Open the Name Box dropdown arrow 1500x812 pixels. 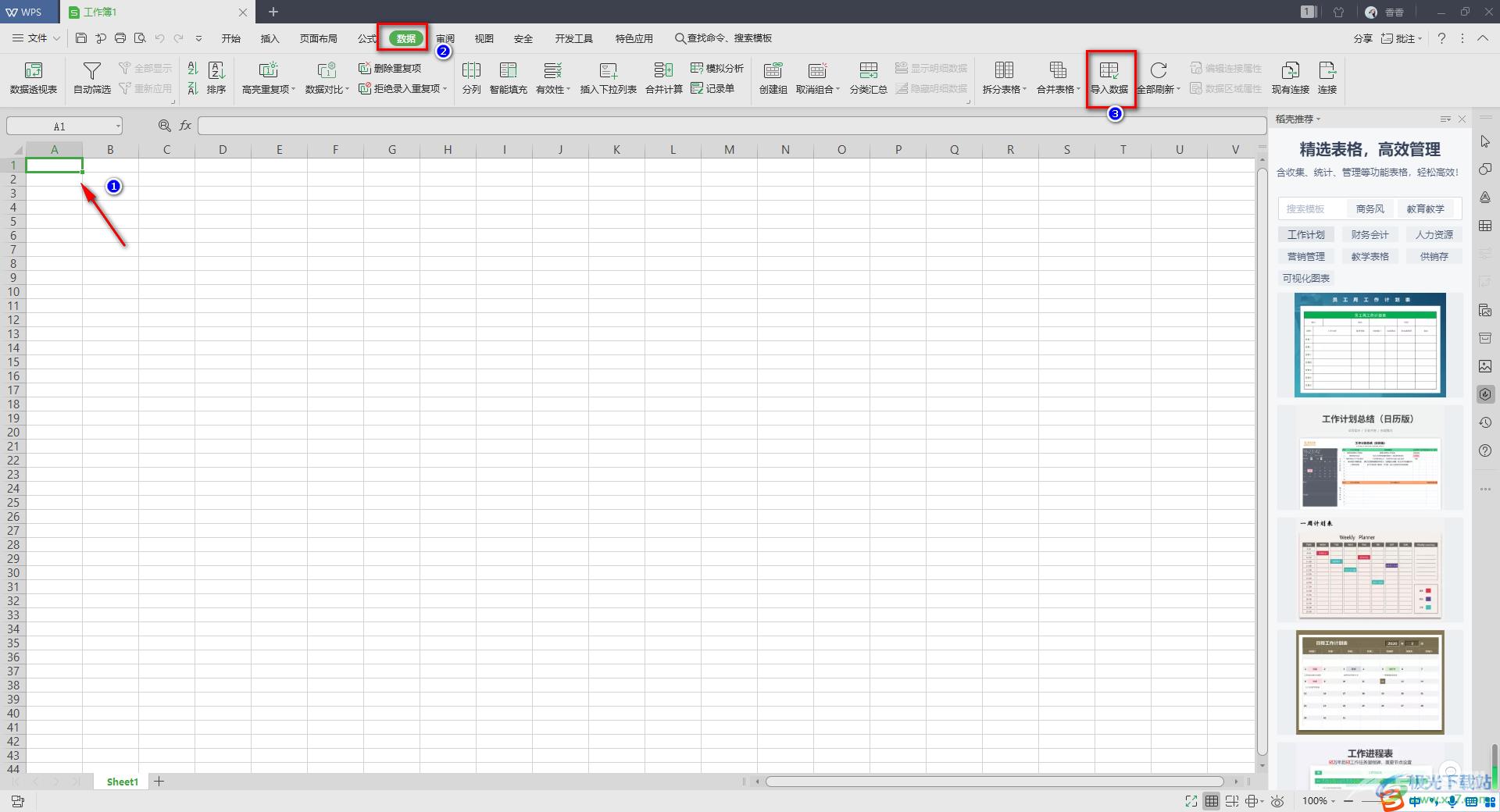(118, 126)
